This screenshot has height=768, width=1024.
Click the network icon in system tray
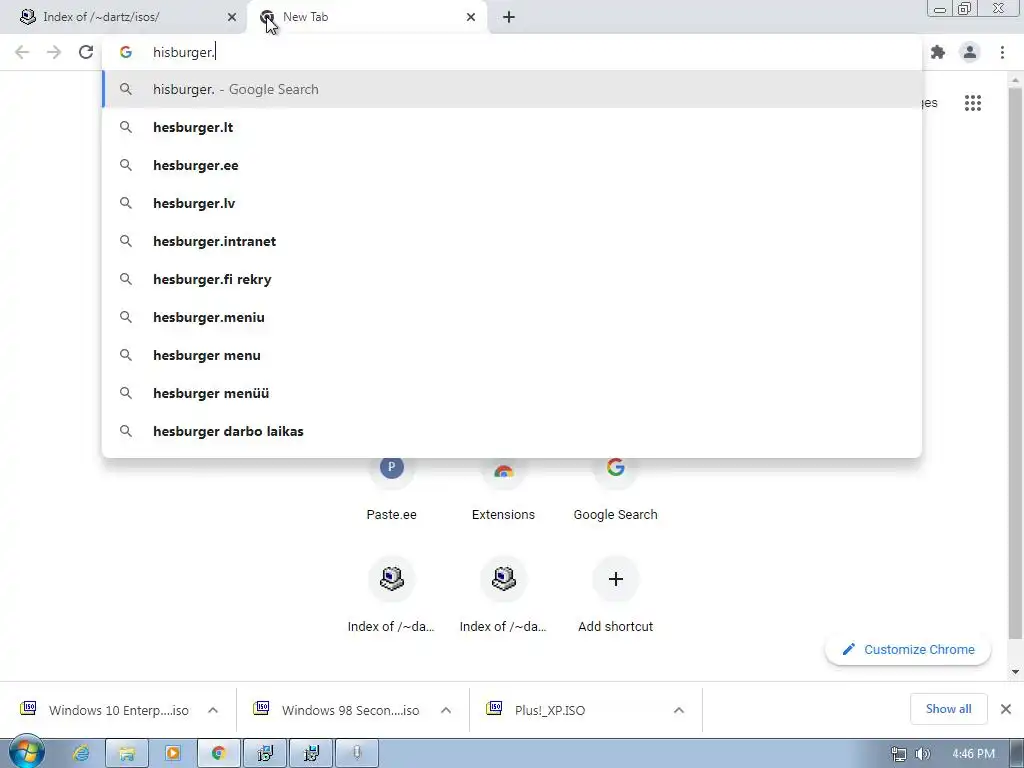click(899, 754)
